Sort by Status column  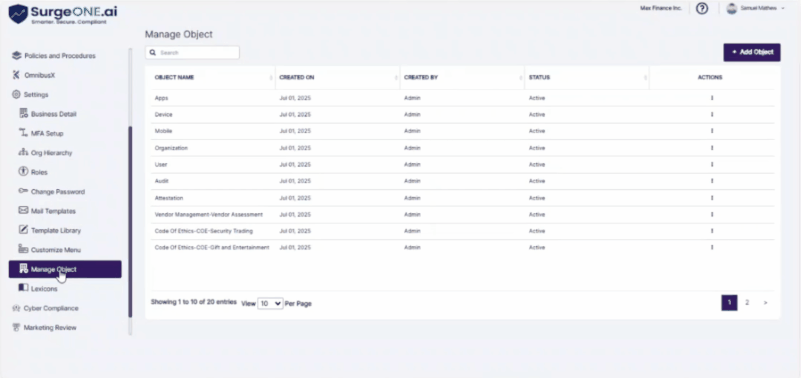(x=645, y=78)
